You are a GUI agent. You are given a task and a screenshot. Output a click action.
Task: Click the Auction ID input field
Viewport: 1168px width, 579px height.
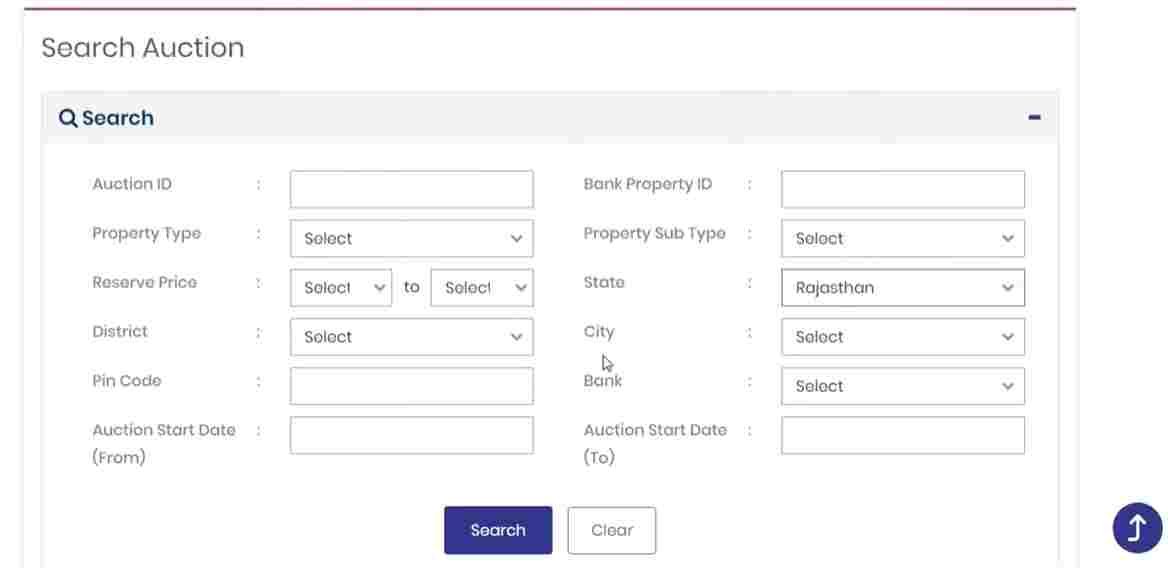pyautogui.click(x=411, y=189)
